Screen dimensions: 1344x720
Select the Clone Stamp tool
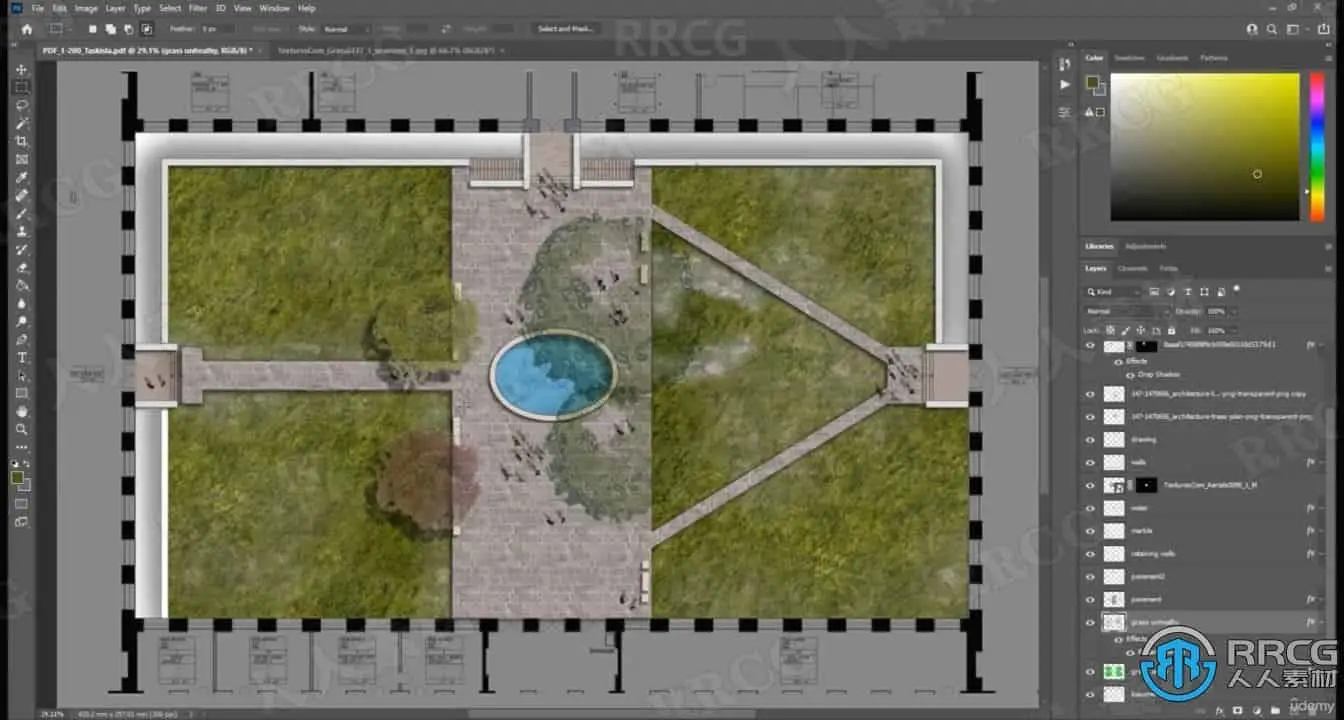(x=22, y=232)
